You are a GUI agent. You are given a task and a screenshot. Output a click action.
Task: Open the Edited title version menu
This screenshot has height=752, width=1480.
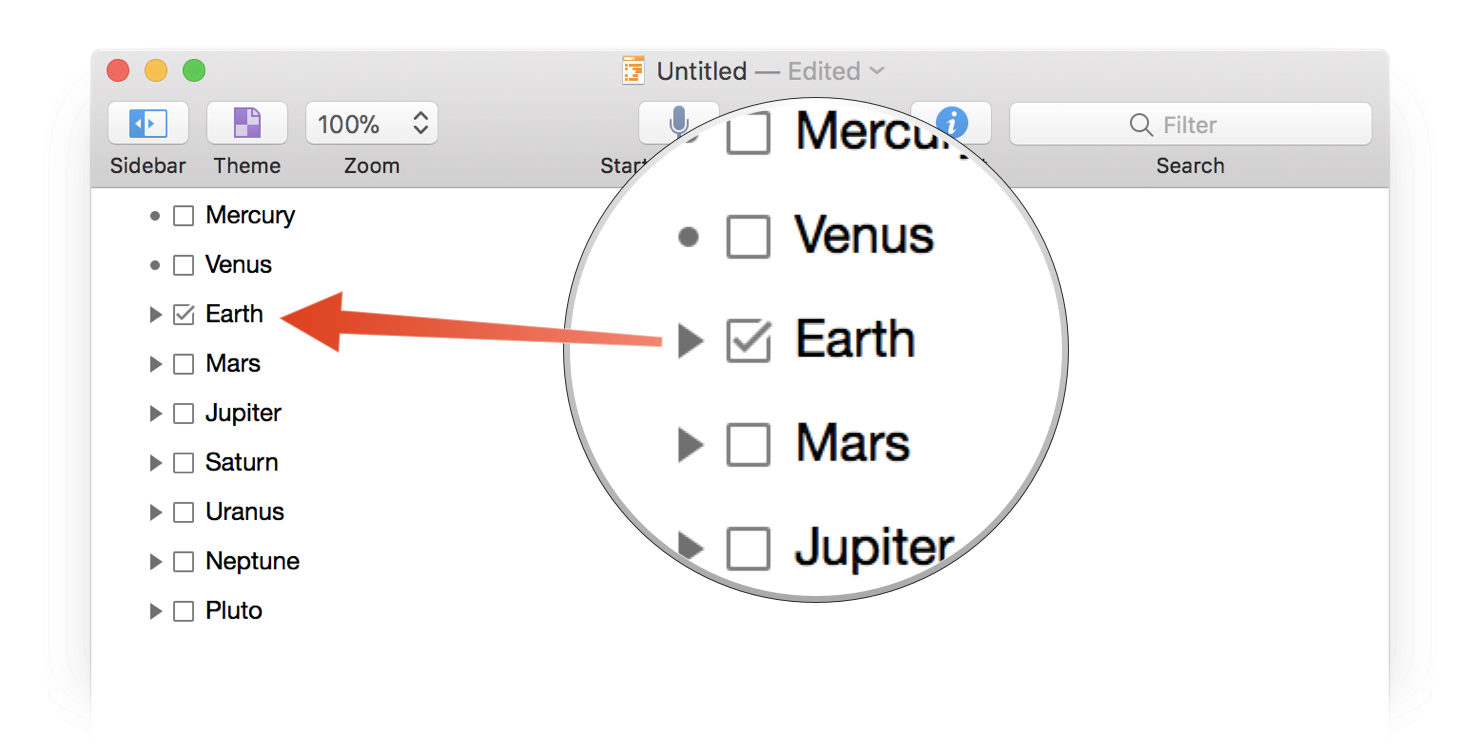(836, 71)
